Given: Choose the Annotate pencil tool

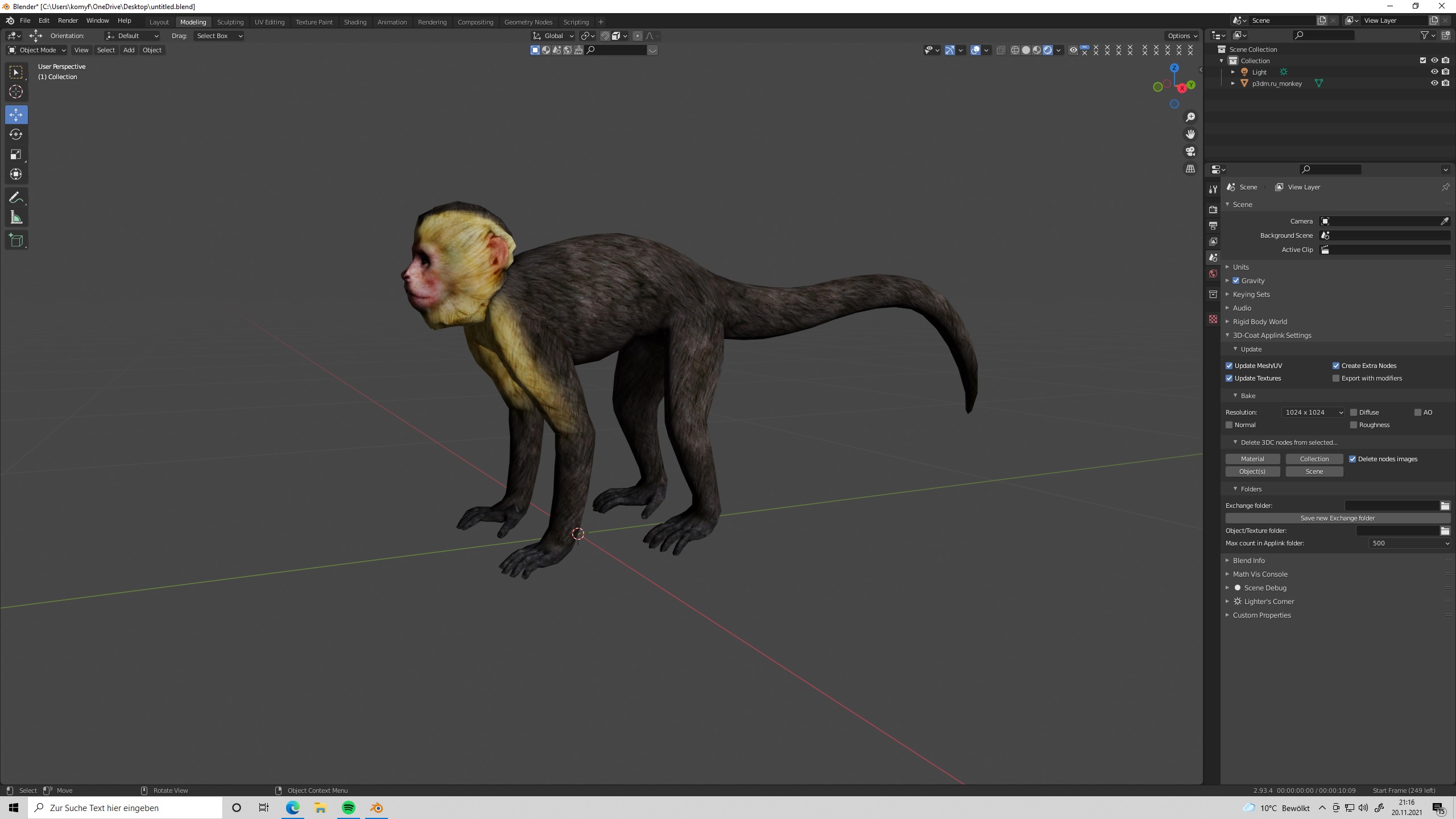Looking at the screenshot, I should click(x=16, y=198).
